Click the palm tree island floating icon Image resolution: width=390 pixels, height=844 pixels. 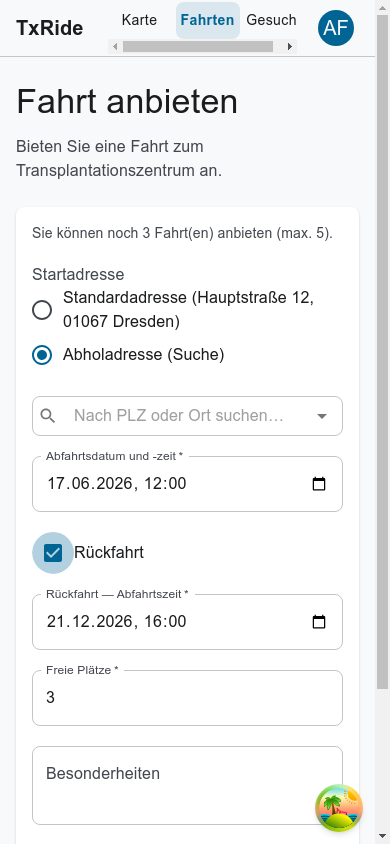[339, 808]
